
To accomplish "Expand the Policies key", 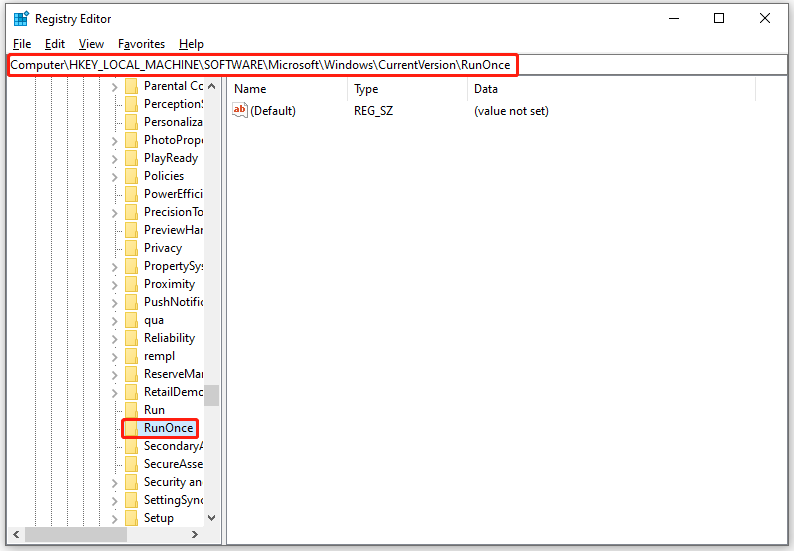I will pos(114,177).
